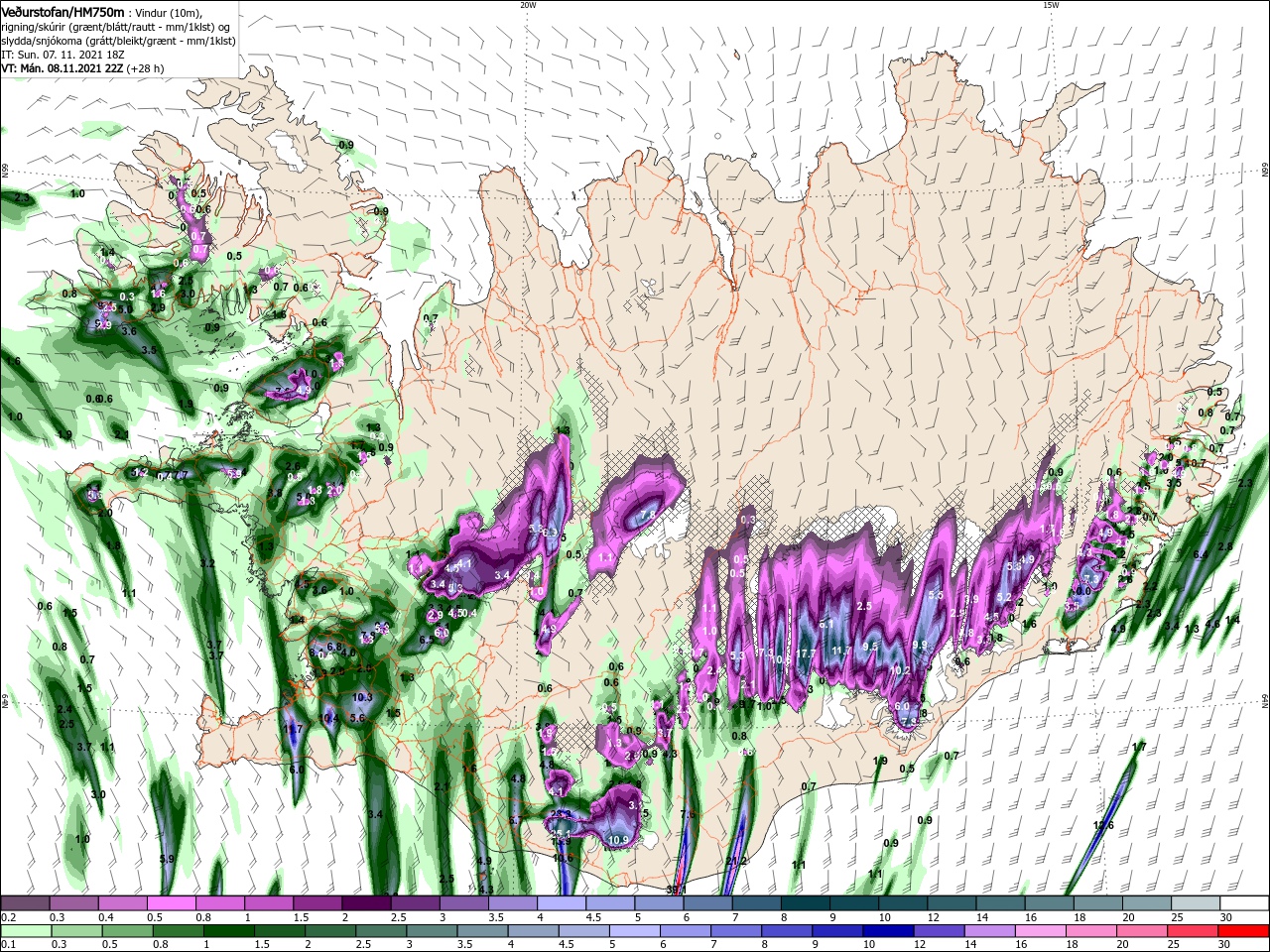Click the '6.4' value off east coast
1270x952 pixels.
(x=1201, y=554)
